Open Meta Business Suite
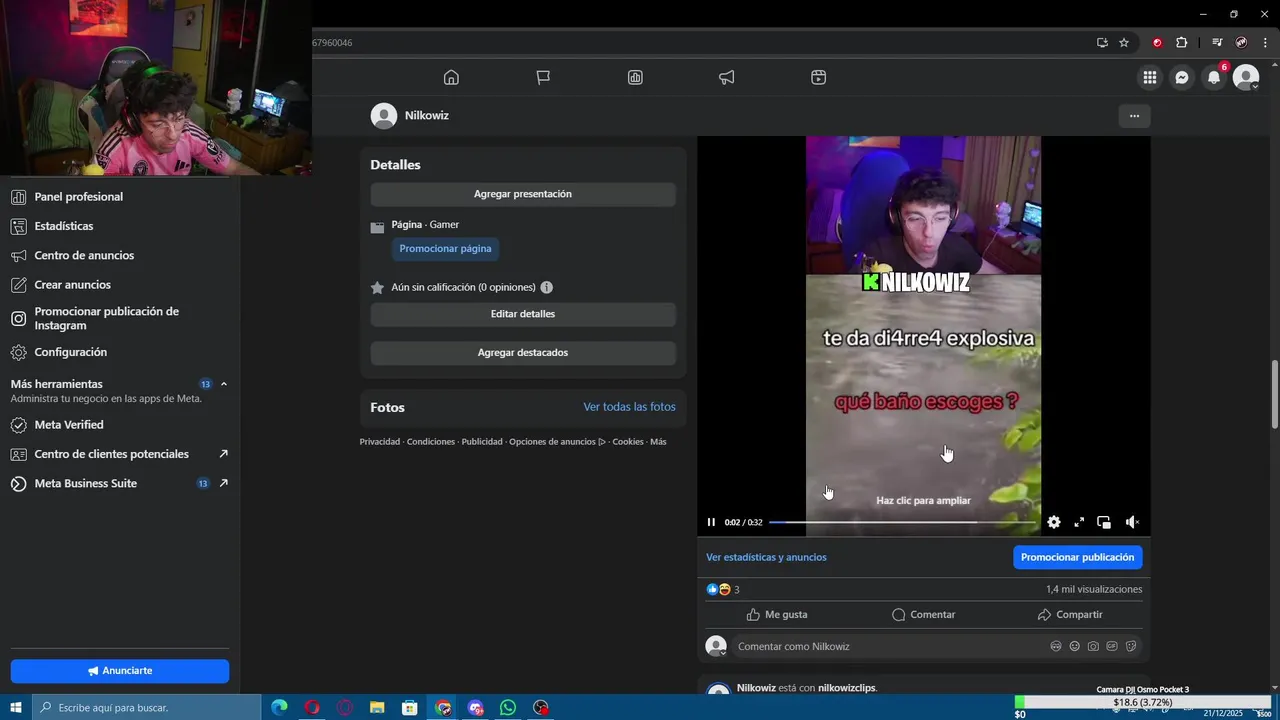 (120, 483)
